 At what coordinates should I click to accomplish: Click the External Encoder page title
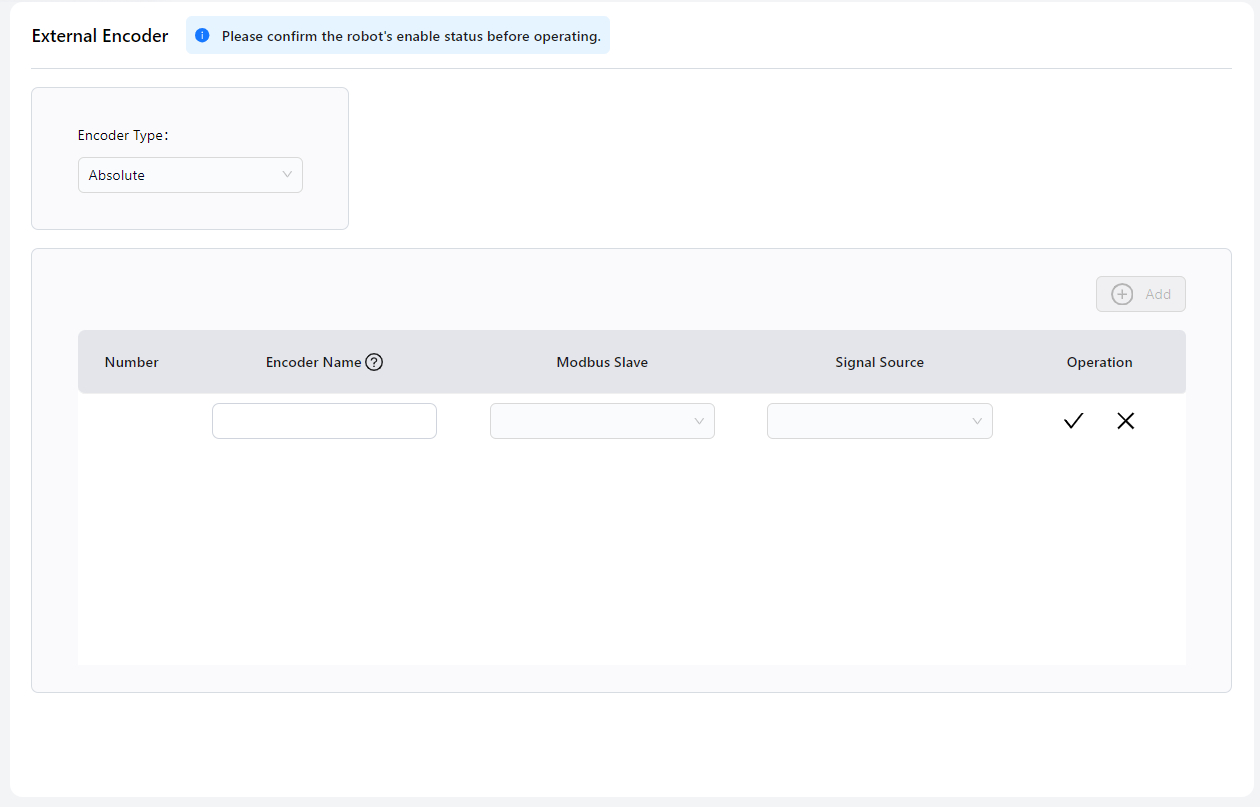point(100,36)
